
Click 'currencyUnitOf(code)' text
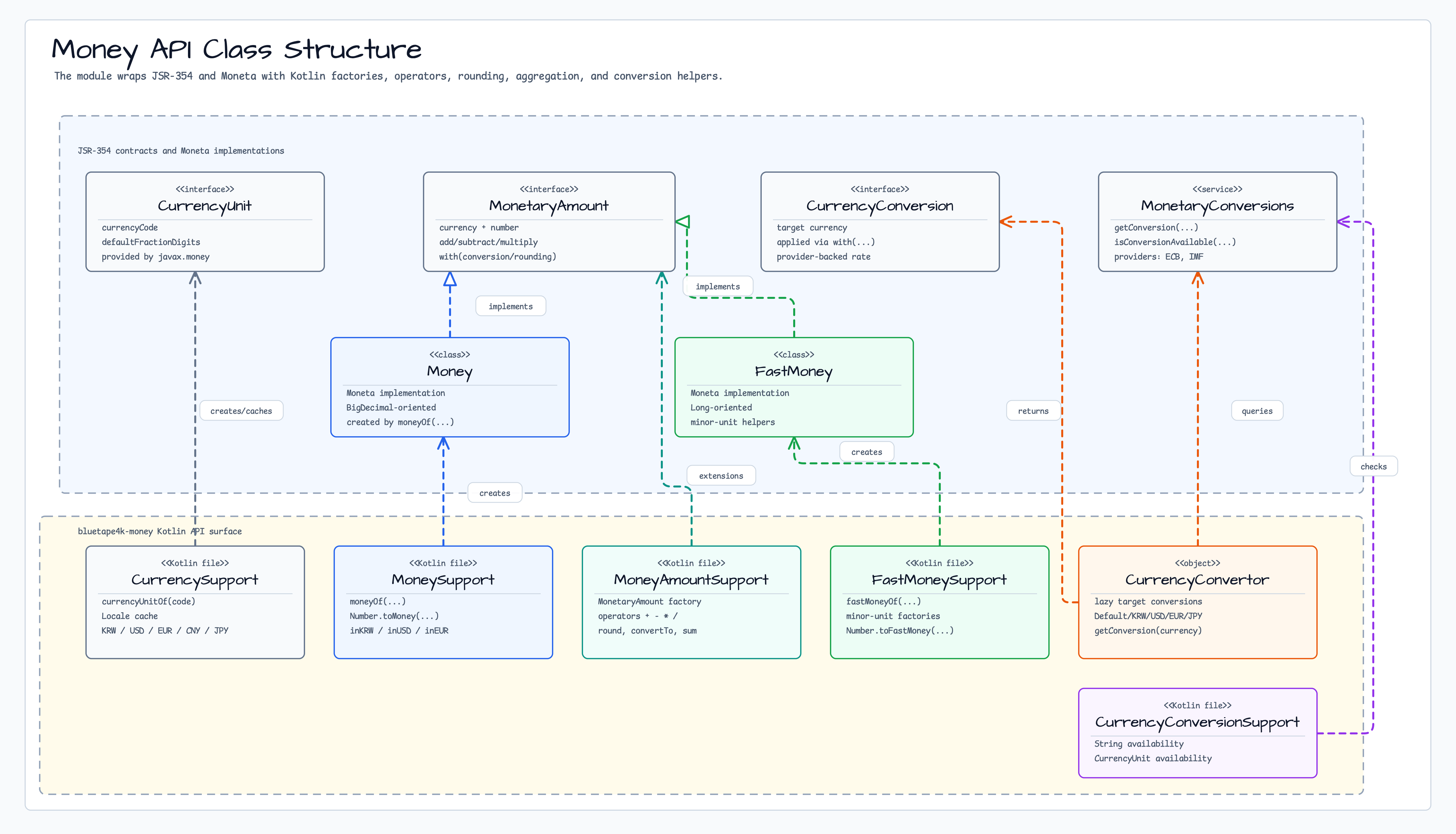pyautogui.click(x=148, y=601)
